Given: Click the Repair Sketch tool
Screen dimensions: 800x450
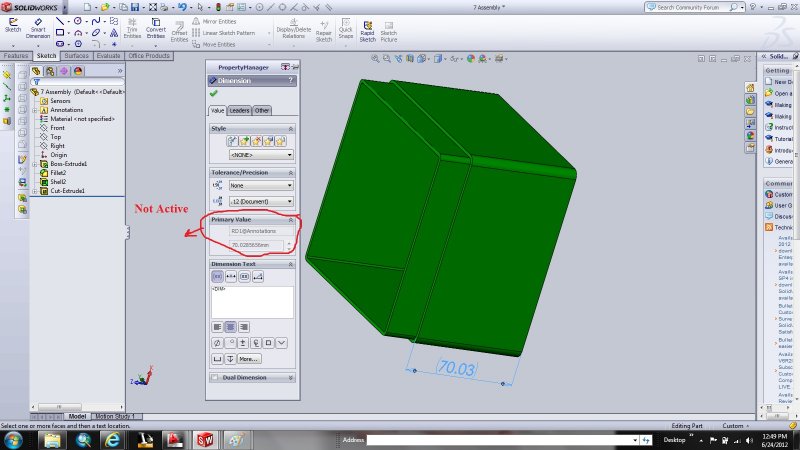Looking at the screenshot, I should click(323, 32).
